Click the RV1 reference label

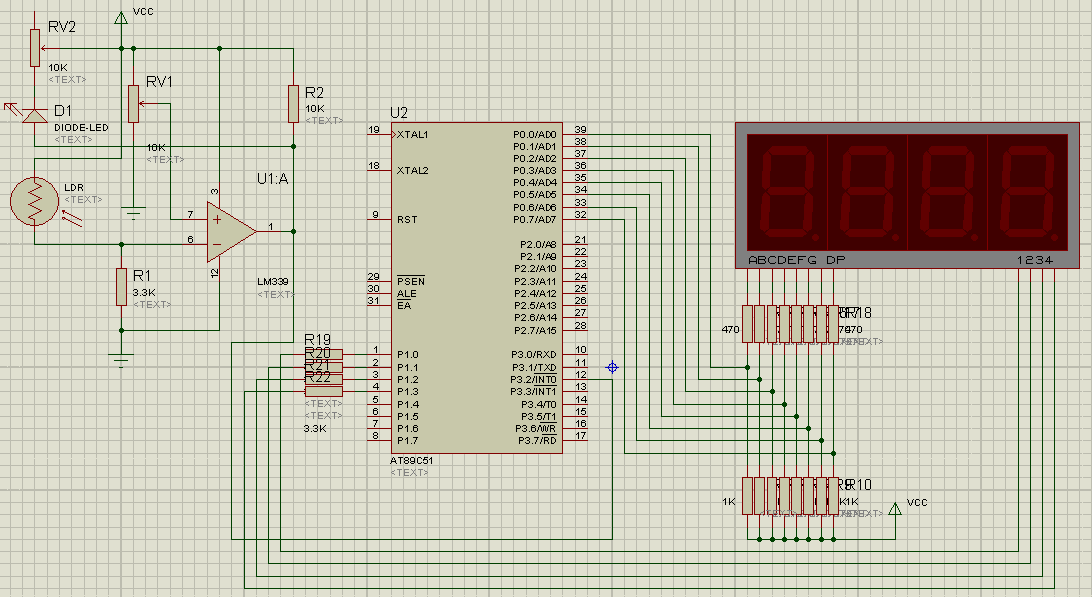(x=159, y=82)
